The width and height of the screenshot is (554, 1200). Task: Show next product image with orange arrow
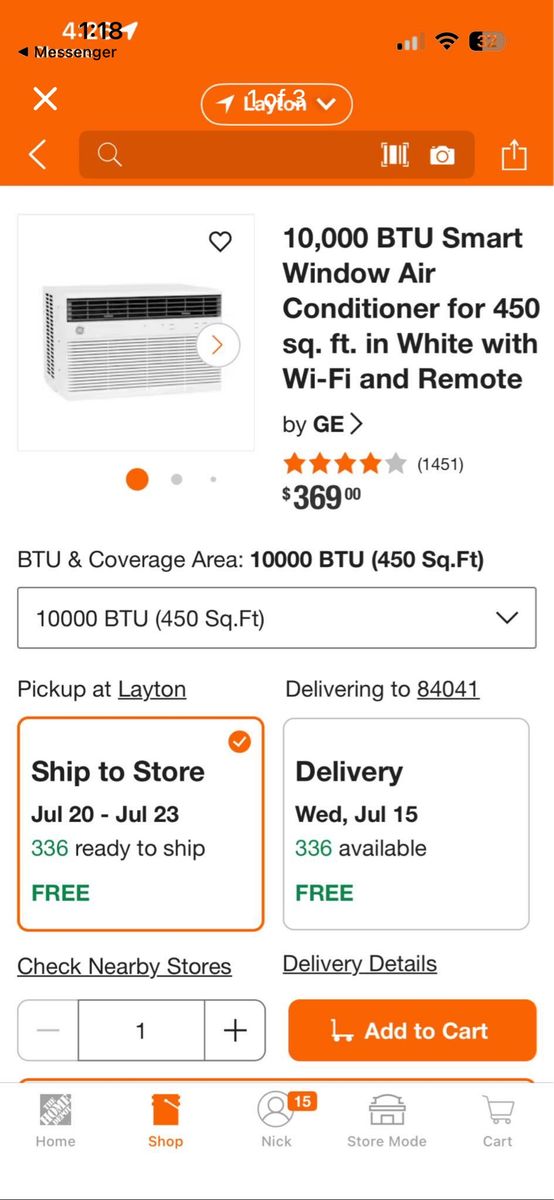point(218,346)
